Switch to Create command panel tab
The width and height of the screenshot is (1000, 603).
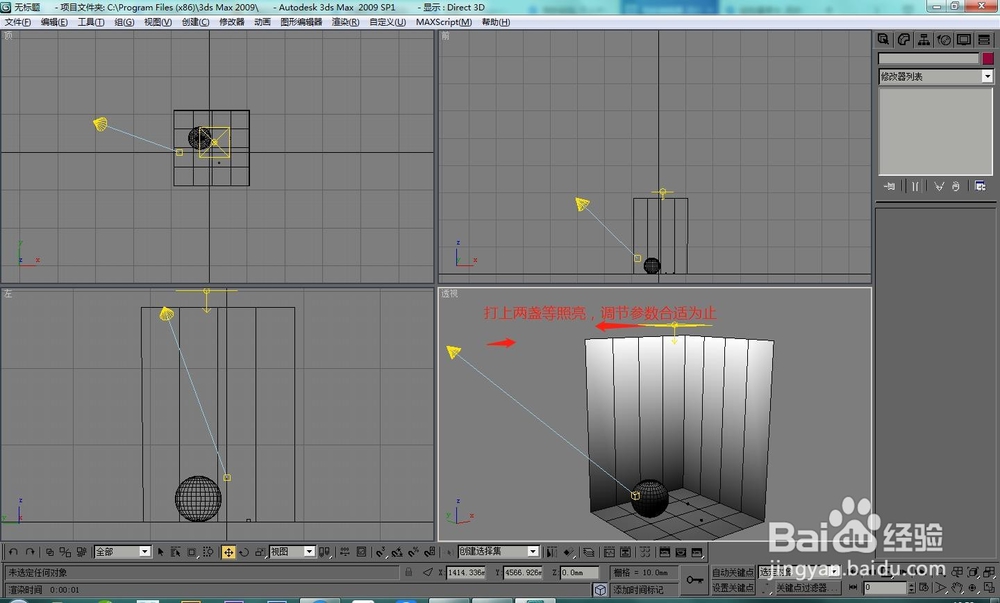click(883, 40)
